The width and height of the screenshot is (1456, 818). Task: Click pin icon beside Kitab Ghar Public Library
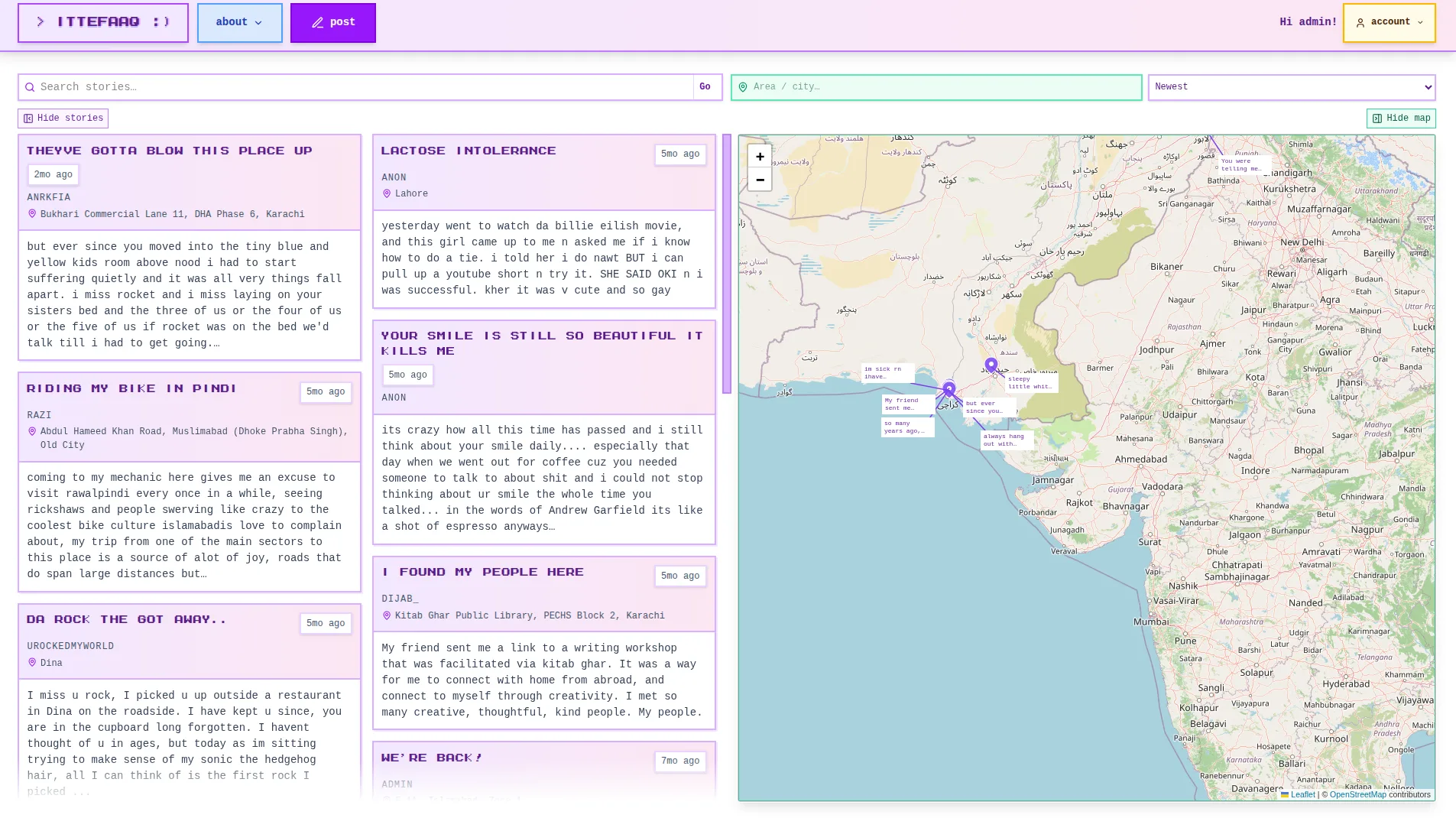point(387,616)
